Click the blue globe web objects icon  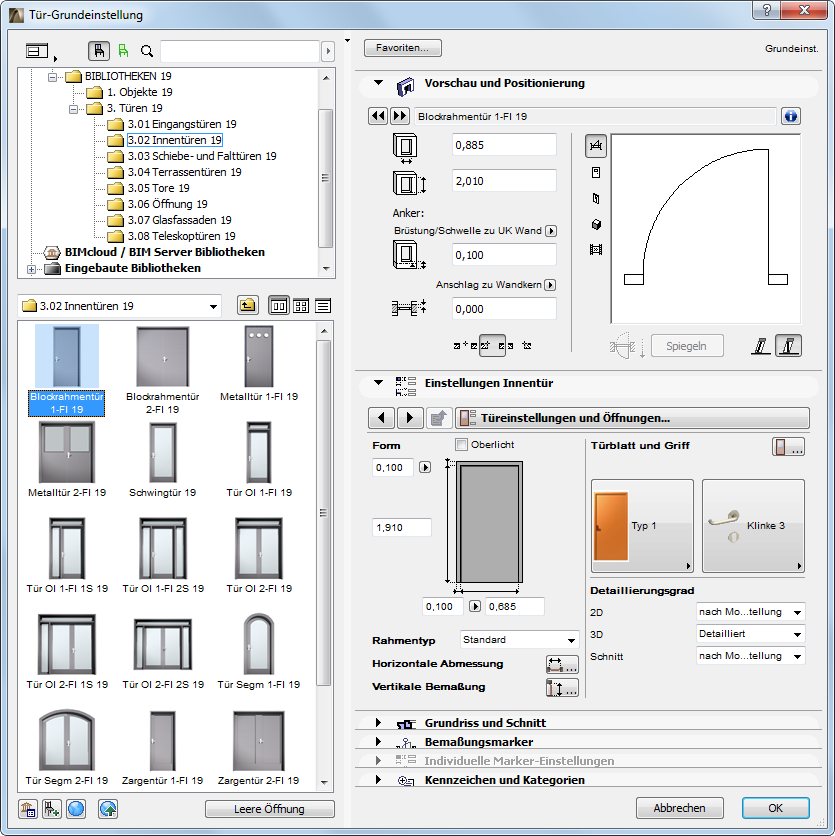[76, 809]
